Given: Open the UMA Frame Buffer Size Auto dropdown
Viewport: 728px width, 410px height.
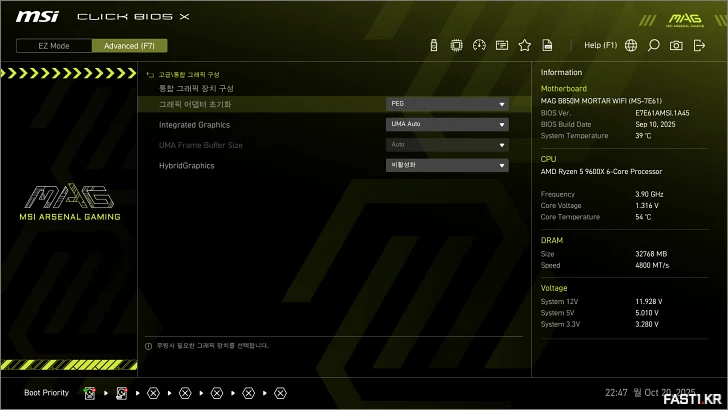Looking at the screenshot, I should click(x=447, y=145).
